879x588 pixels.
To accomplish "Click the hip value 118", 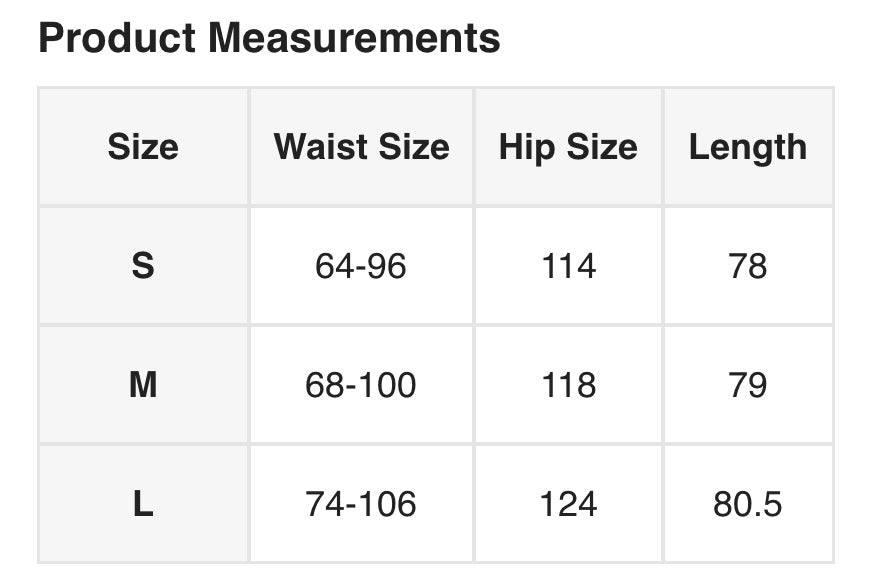I will click(x=568, y=385).
